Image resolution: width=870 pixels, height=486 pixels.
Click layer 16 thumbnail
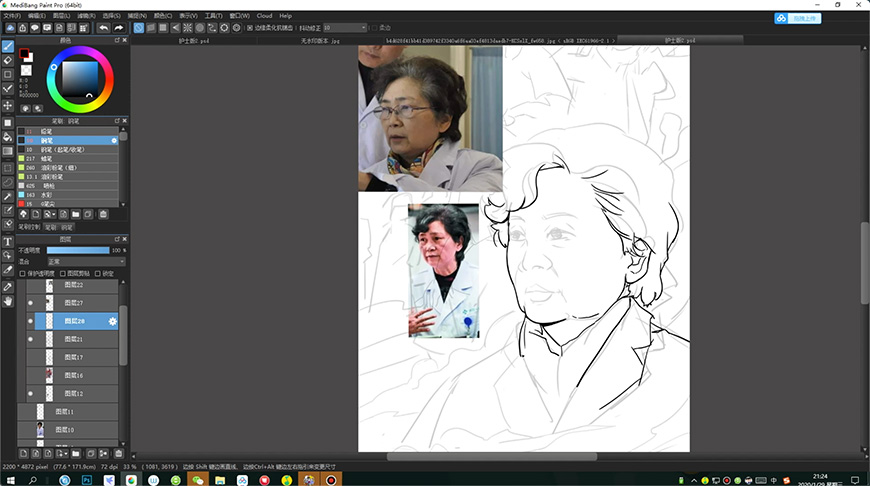click(49, 376)
